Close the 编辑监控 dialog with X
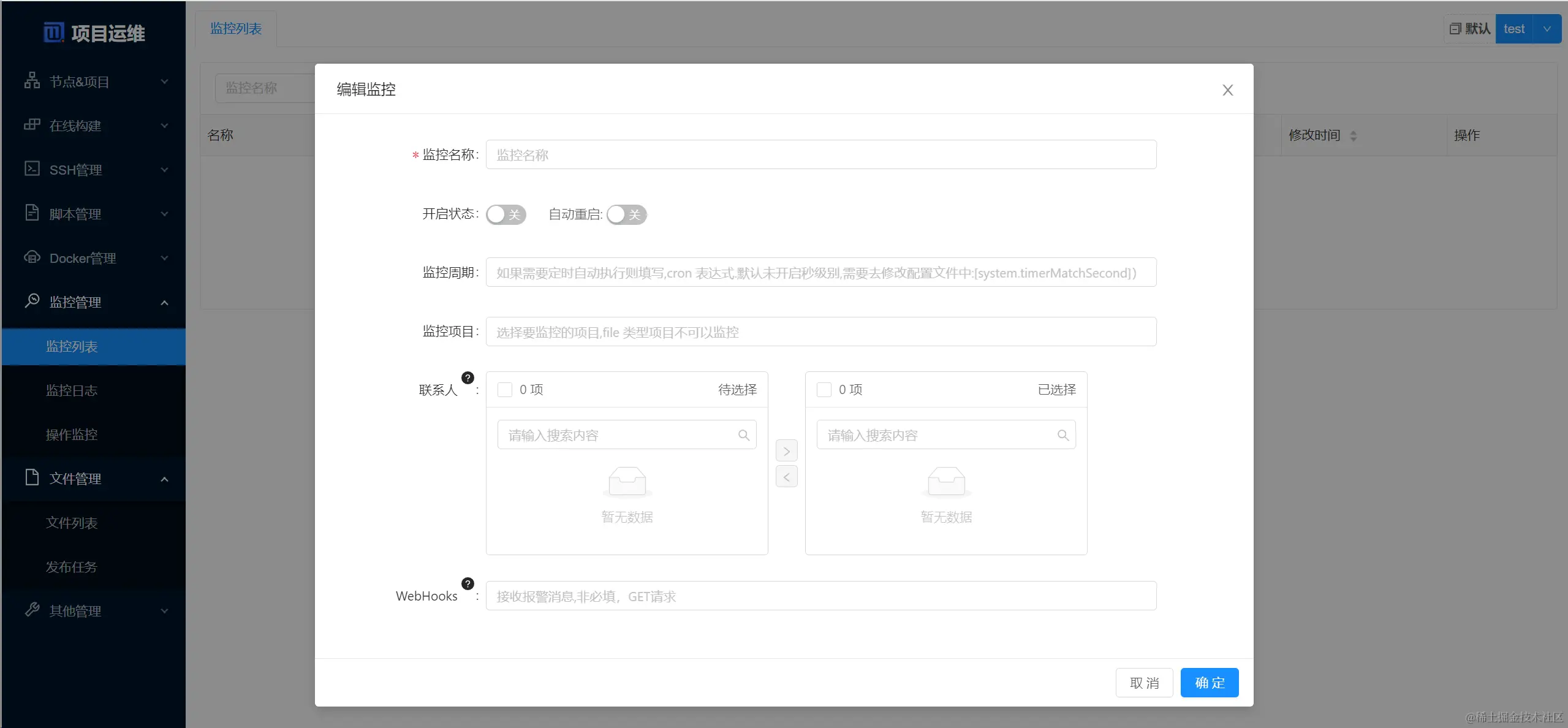 coord(1227,90)
